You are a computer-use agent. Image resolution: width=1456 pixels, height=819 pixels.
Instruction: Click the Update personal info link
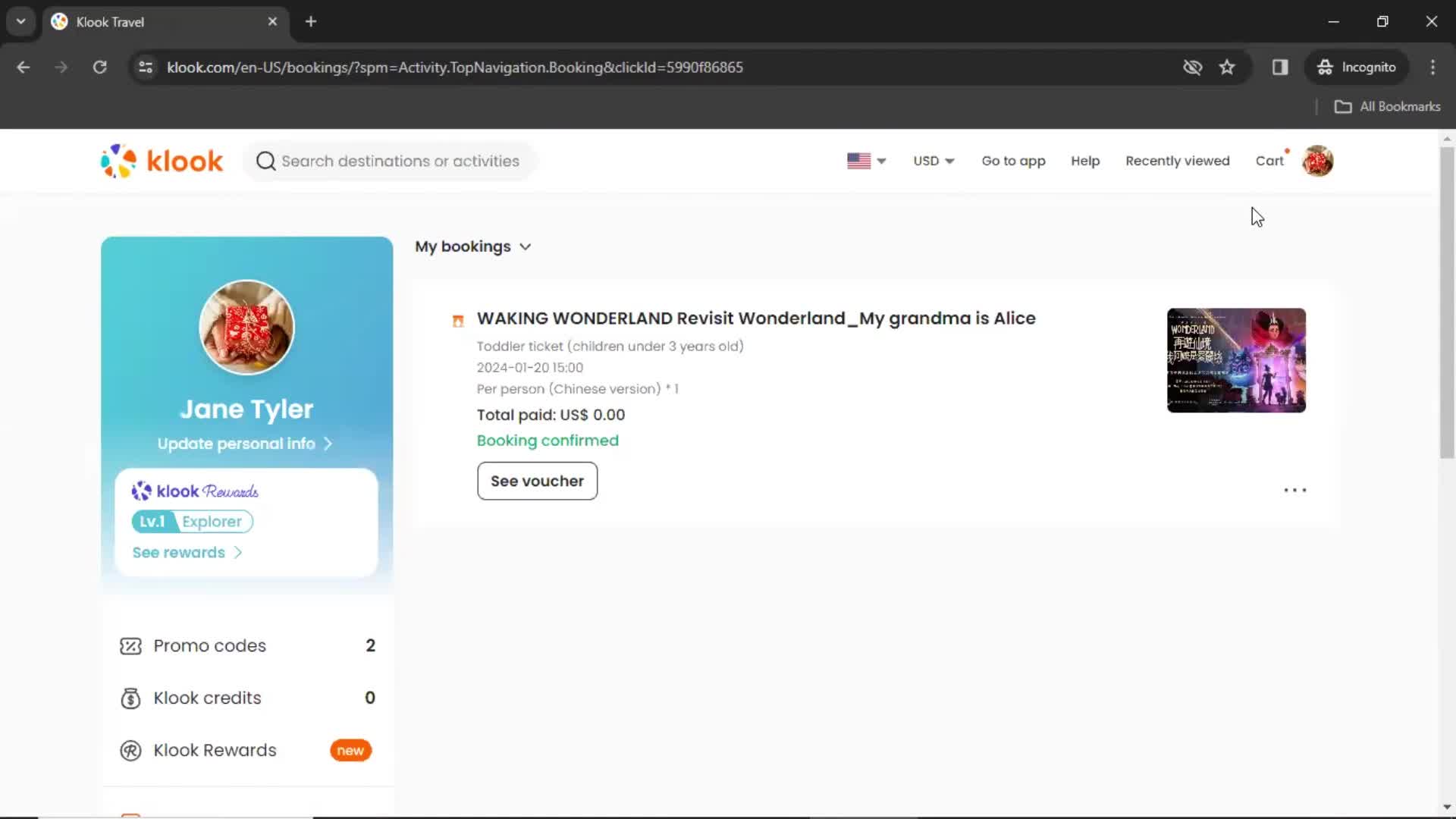point(244,443)
